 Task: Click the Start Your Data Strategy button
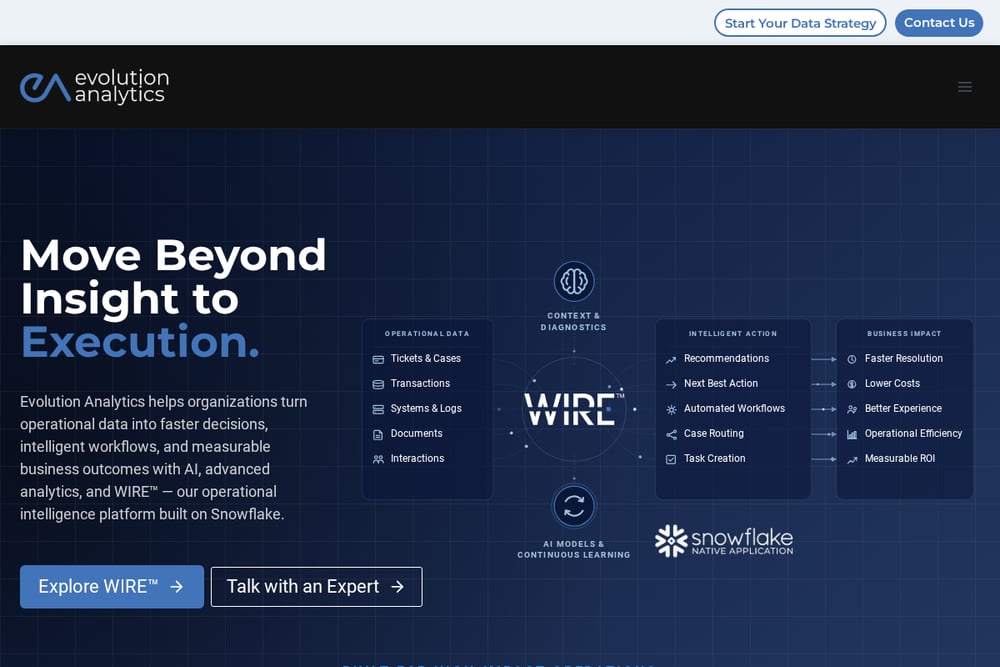point(800,23)
